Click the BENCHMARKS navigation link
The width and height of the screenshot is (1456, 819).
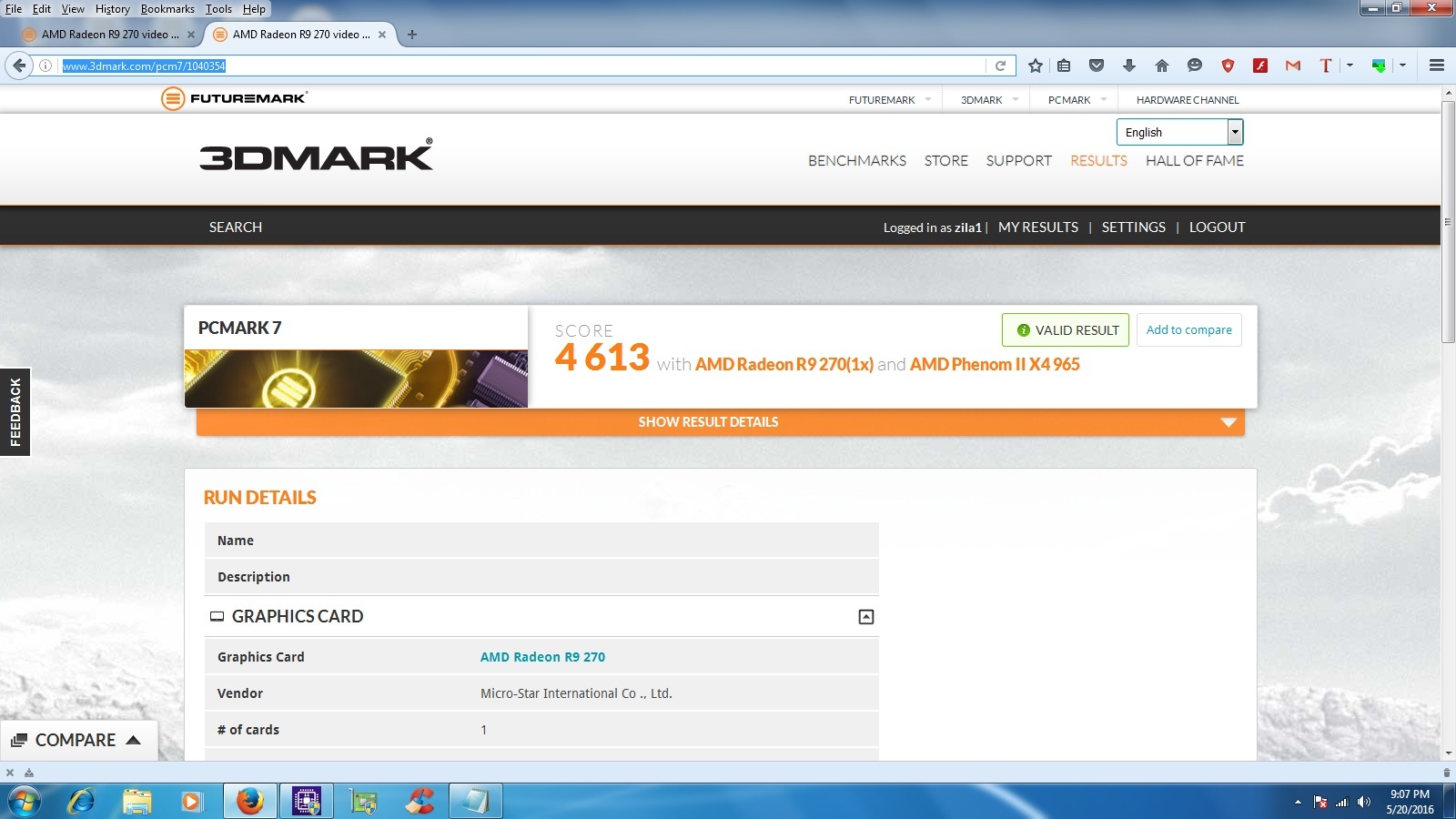click(857, 161)
